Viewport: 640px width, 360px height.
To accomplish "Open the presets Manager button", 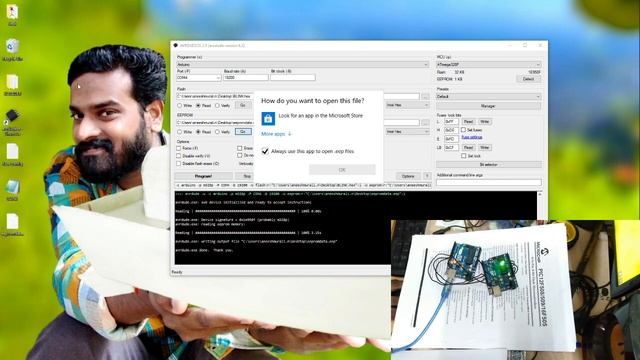I will (x=489, y=106).
